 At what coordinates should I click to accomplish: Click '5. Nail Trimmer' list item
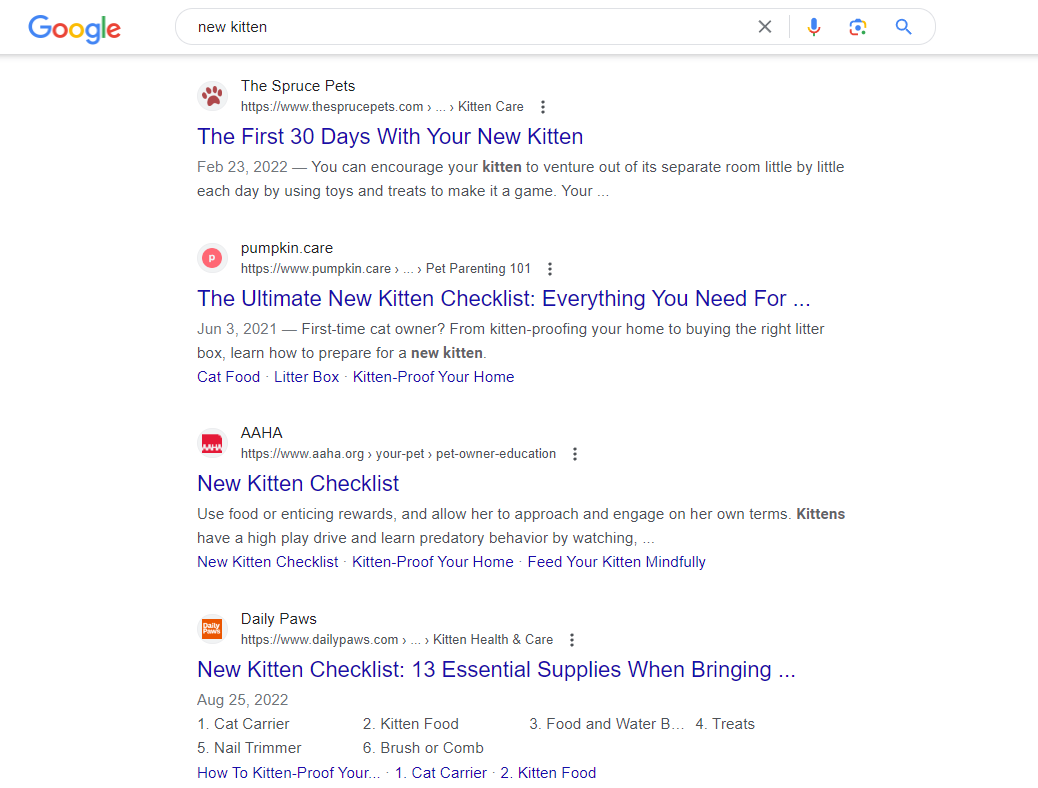point(249,748)
